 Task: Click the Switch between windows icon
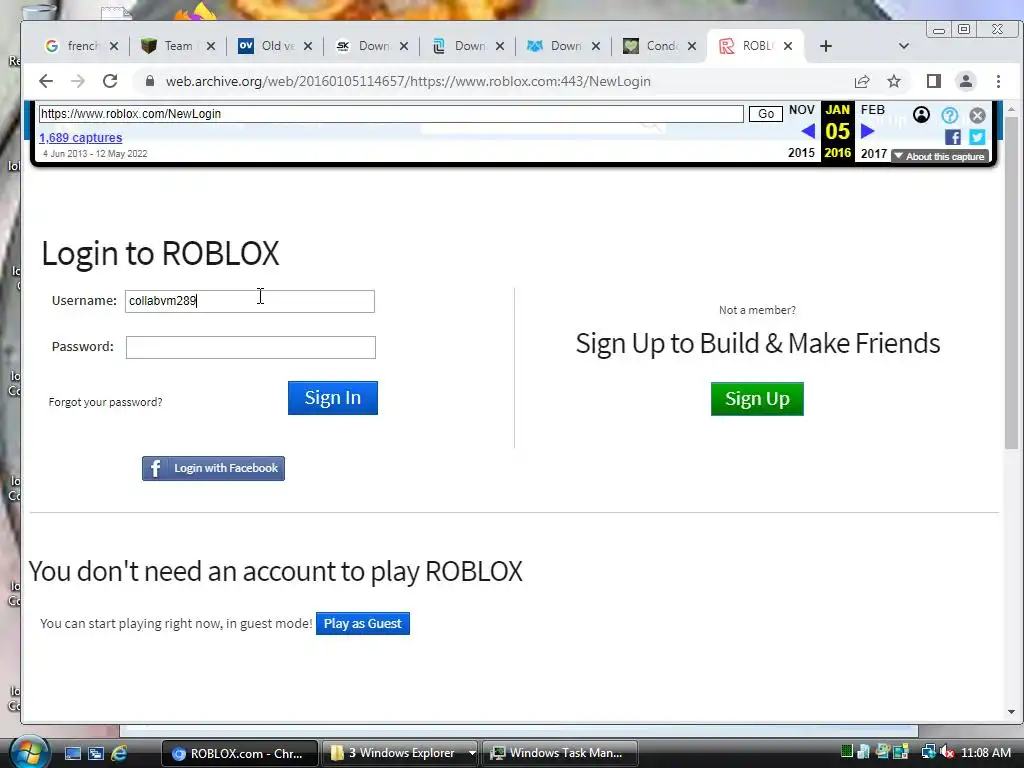tap(96, 754)
